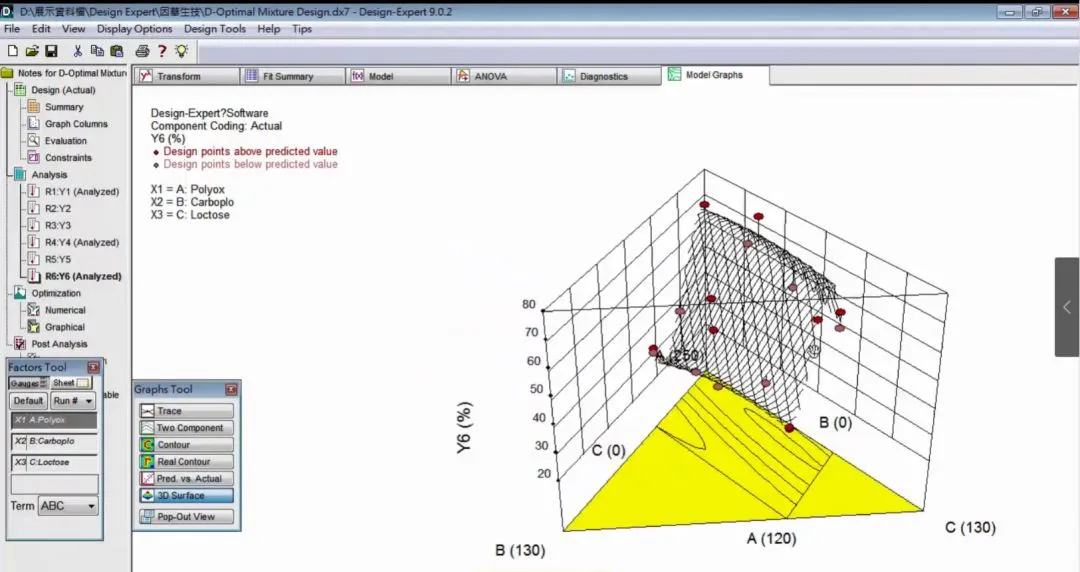Select Notes for D-Optimal Mixture folder
Screen dimensions: 1080x572
[x=65, y=73]
